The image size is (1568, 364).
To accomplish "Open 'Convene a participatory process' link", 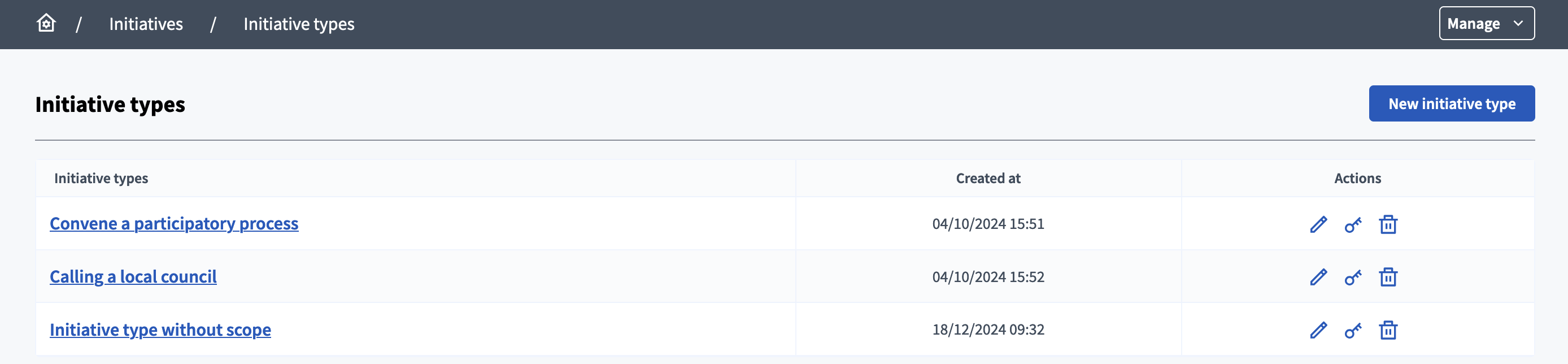I will [173, 224].
